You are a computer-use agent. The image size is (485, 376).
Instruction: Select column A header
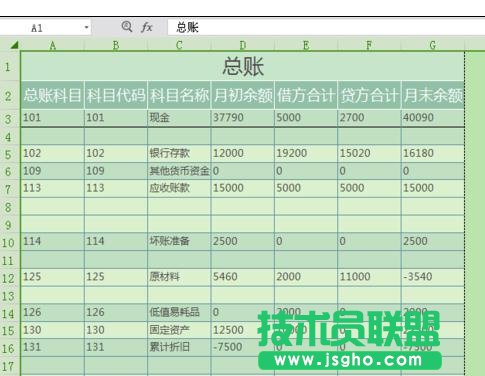52,45
